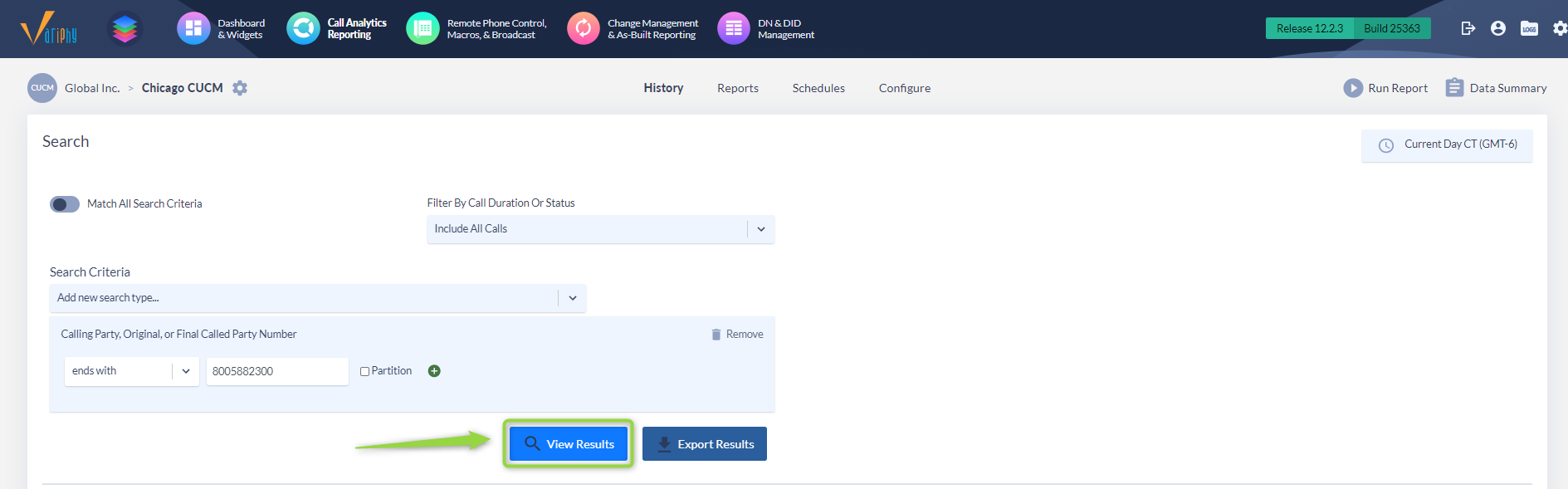The image size is (1568, 489).
Task: Open the user account icon
Action: [x=1498, y=28]
